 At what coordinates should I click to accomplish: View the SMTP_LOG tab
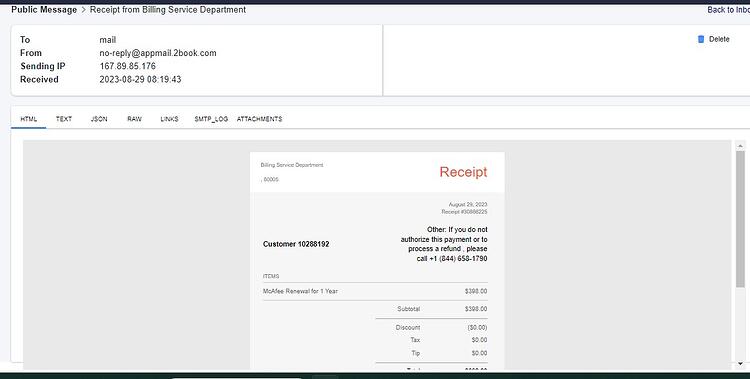tap(211, 119)
